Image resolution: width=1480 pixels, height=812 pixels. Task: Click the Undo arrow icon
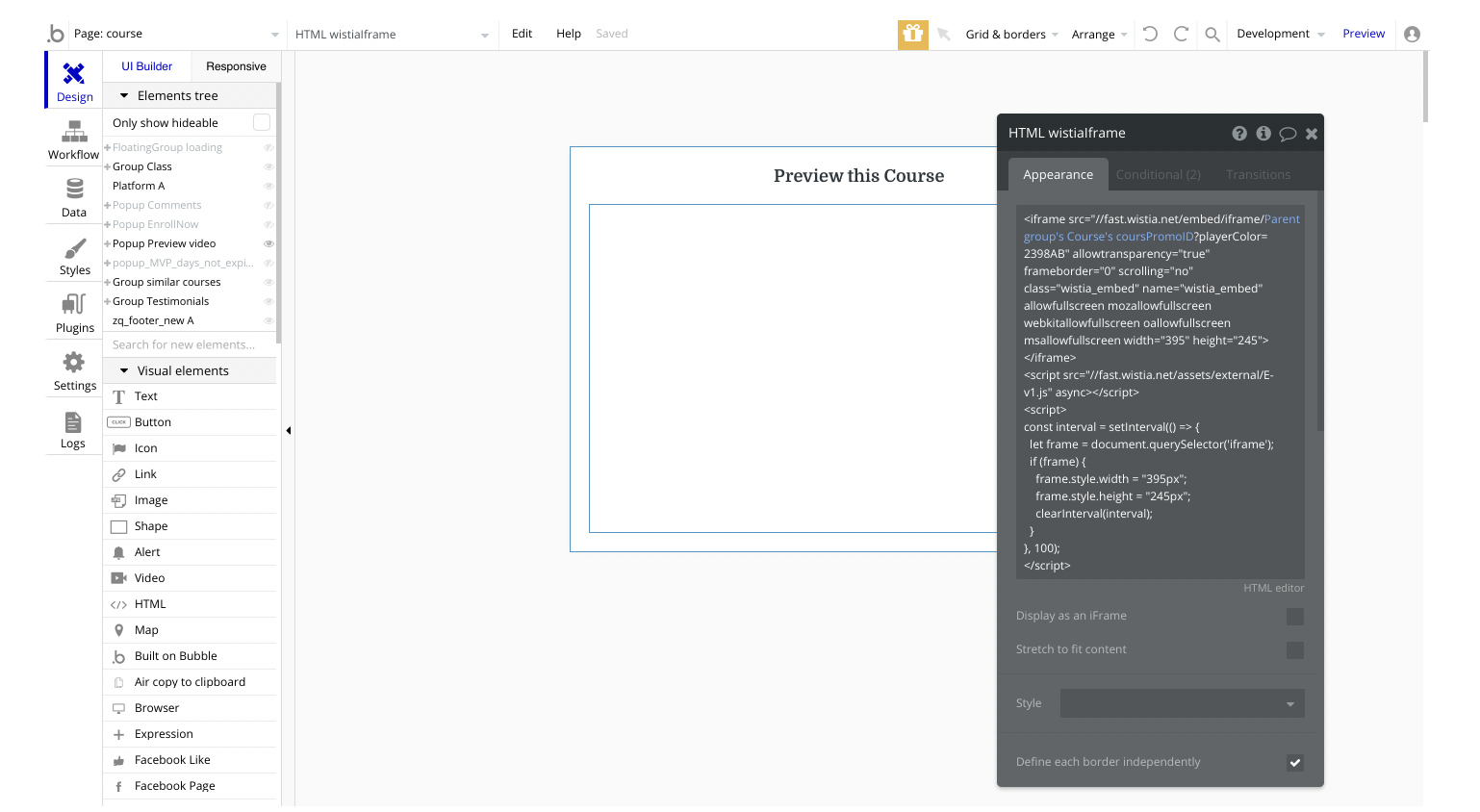[x=1150, y=34]
